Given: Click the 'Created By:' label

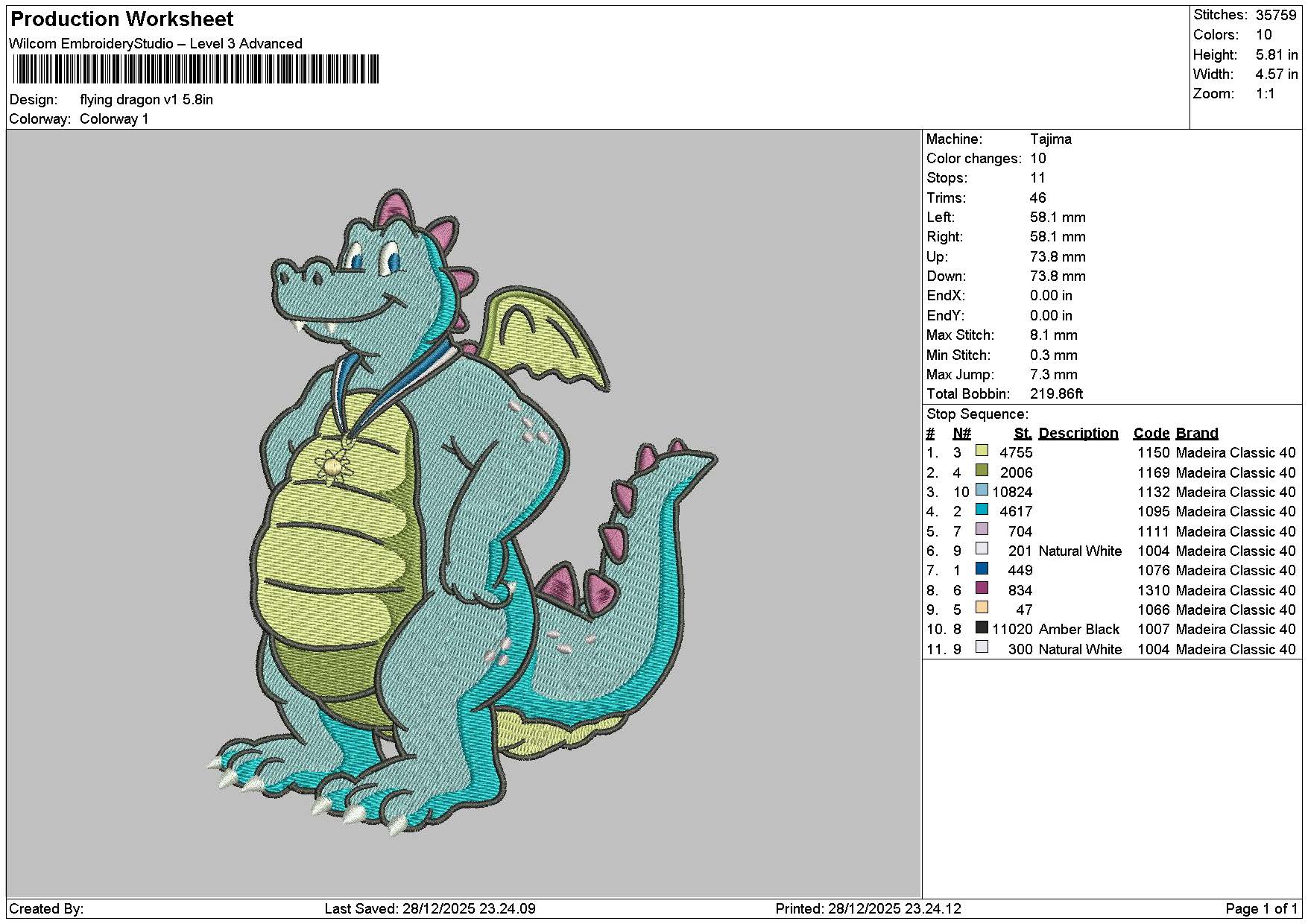Looking at the screenshot, I should point(46,908).
